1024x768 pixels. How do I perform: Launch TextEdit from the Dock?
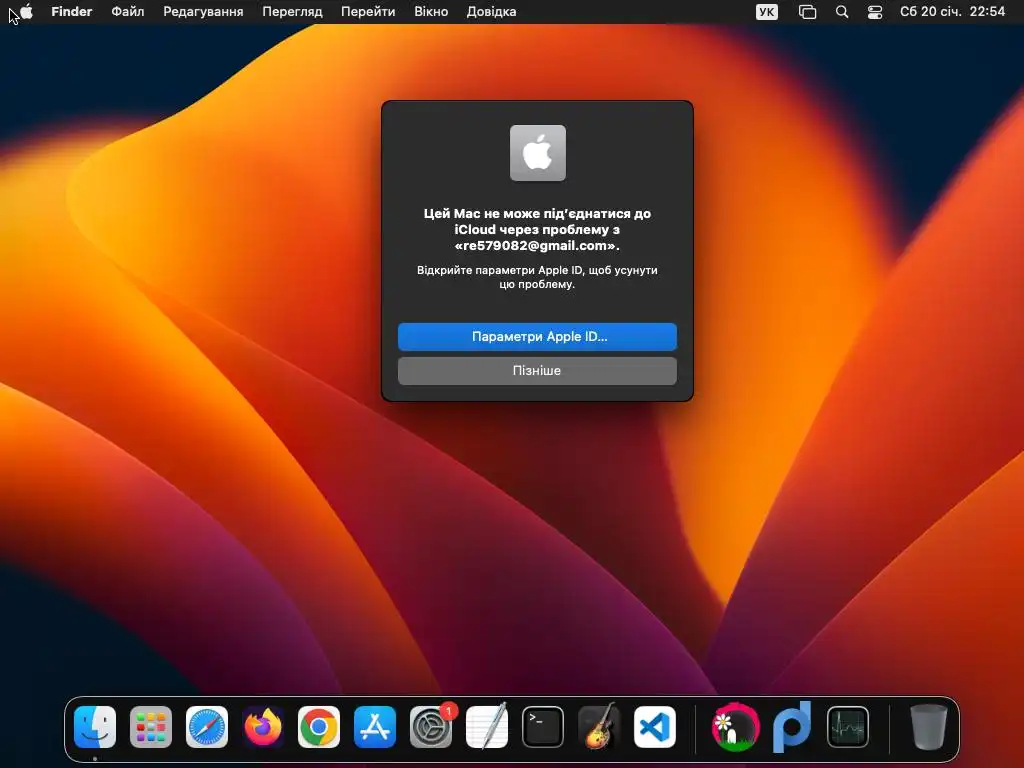point(487,726)
